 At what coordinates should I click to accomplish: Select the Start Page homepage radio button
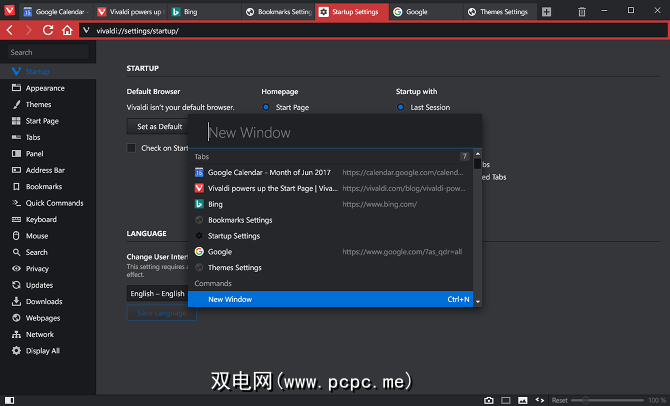(266, 107)
